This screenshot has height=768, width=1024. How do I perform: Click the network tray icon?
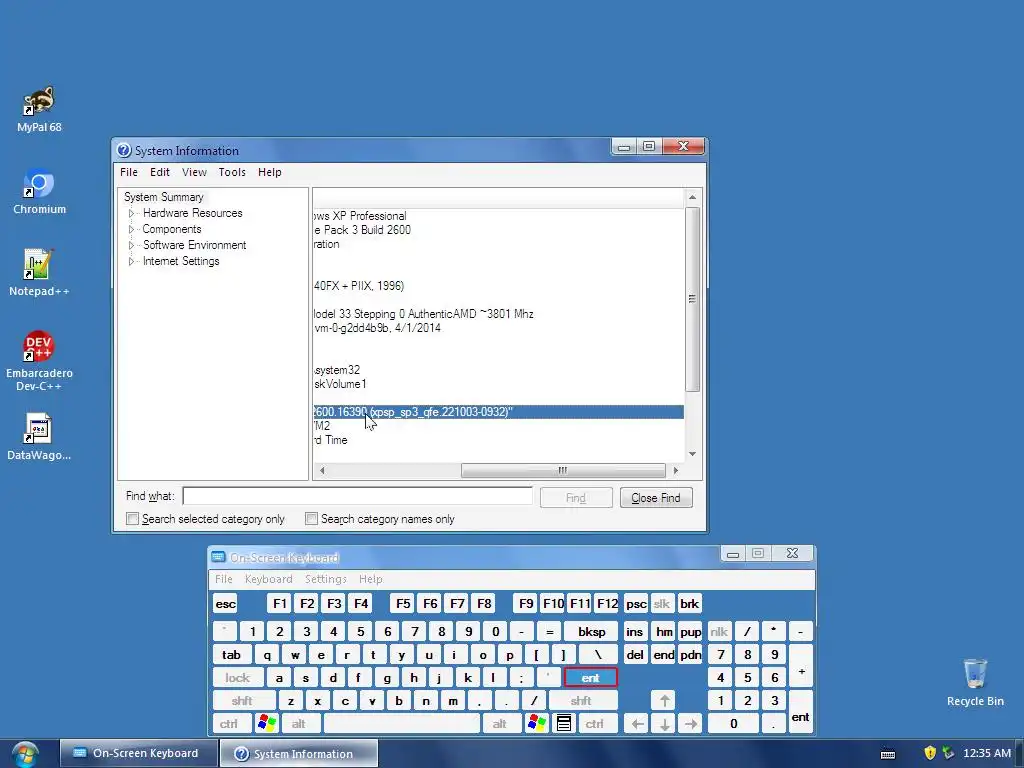tap(948, 753)
